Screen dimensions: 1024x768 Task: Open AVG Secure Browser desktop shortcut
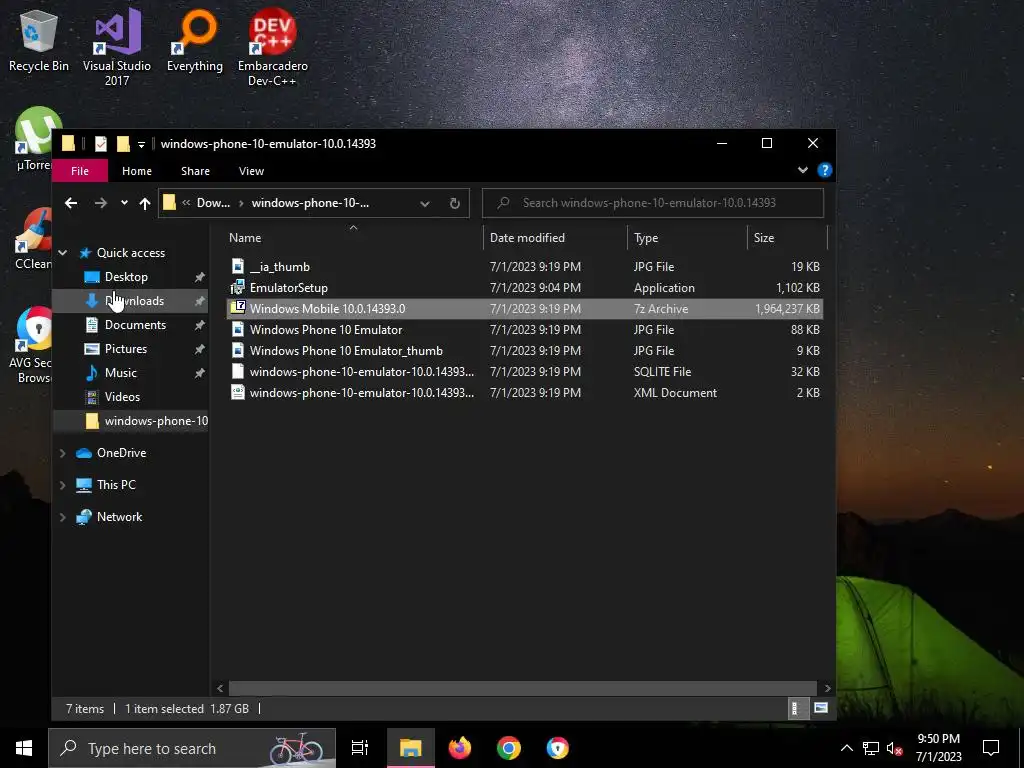(x=31, y=345)
